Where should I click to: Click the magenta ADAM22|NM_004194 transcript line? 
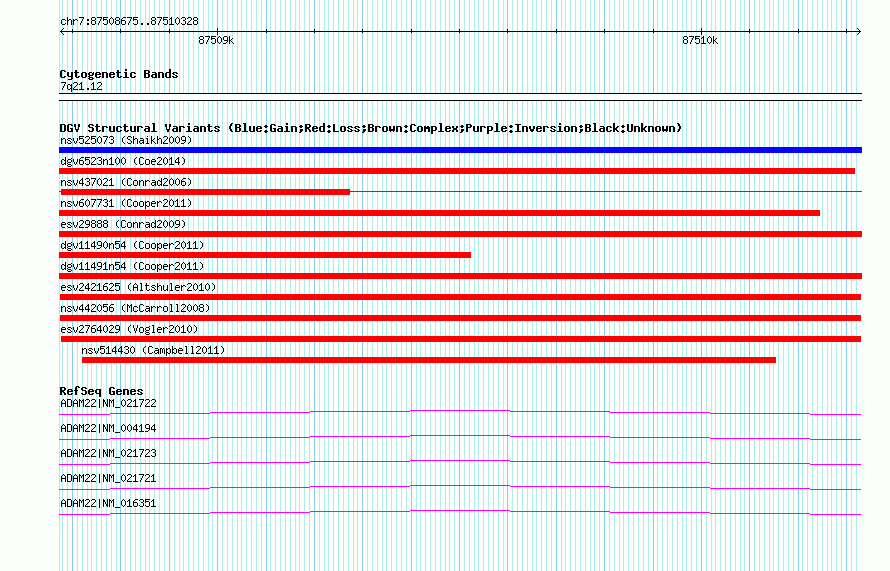pos(460,438)
